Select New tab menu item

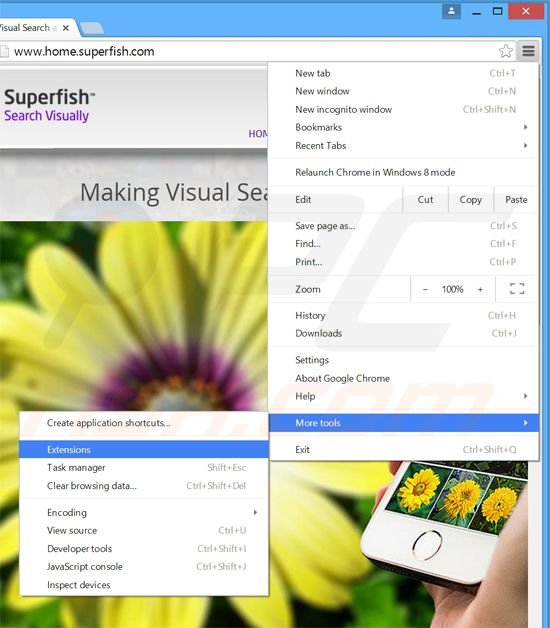tap(404, 73)
